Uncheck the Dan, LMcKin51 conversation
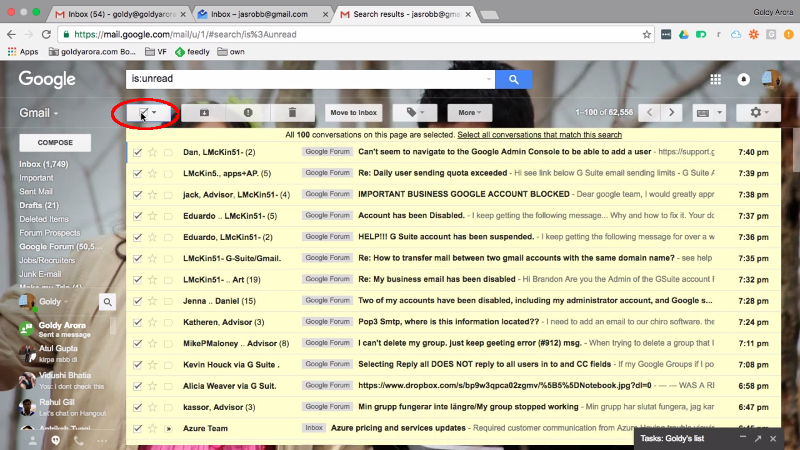800x450 pixels. click(137, 152)
